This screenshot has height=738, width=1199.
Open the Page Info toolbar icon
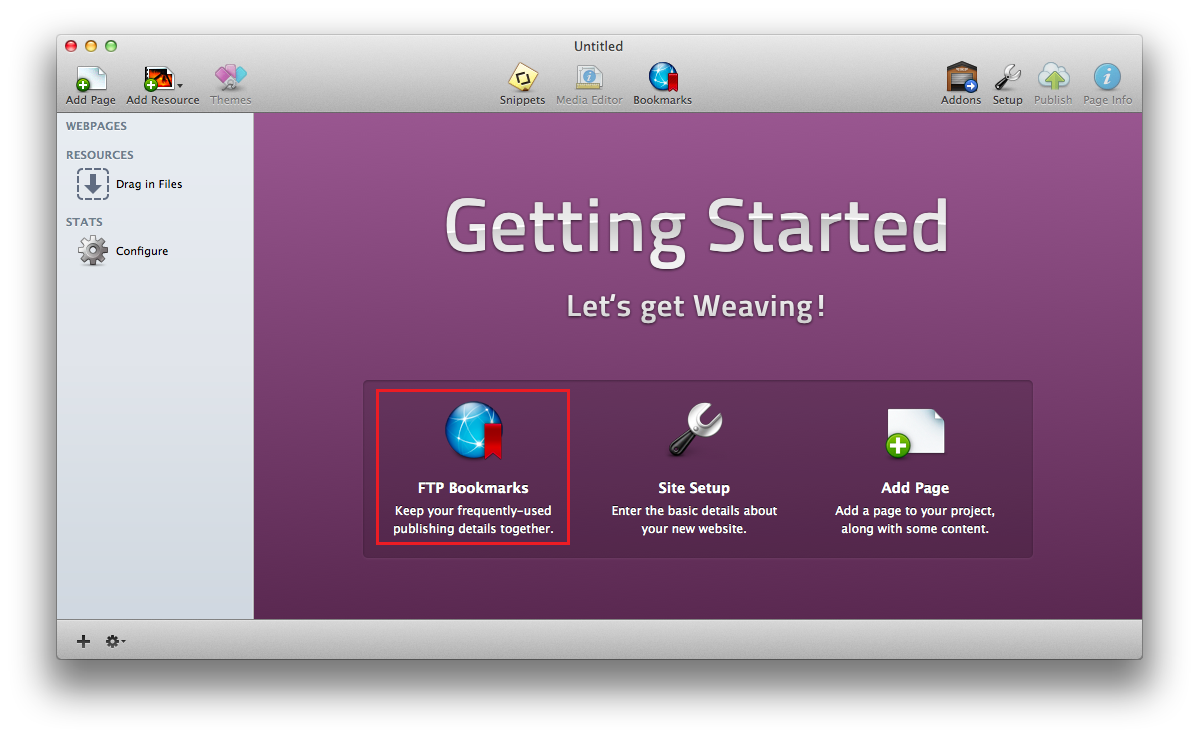tap(1106, 77)
